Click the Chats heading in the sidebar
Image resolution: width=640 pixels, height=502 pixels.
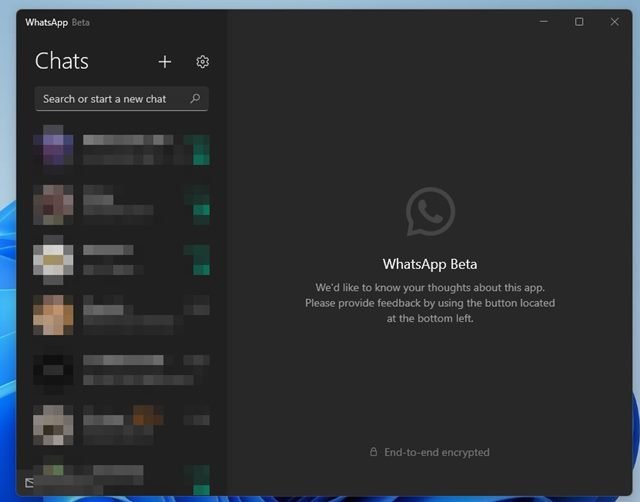coord(62,61)
